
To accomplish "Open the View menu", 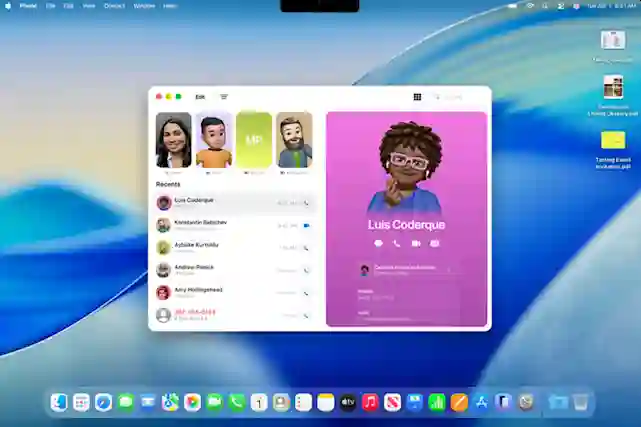I will (x=89, y=6).
